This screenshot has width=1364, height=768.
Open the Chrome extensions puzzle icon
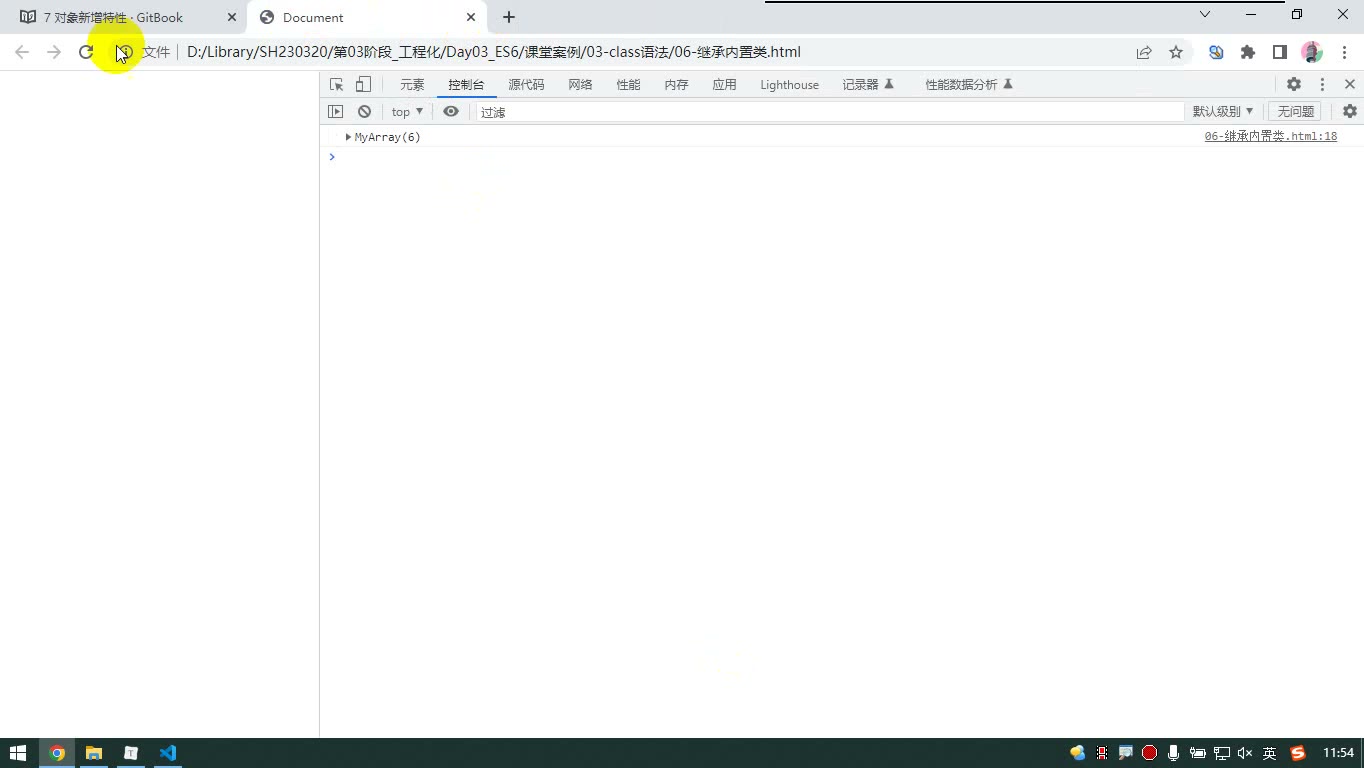coord(1248,52)
